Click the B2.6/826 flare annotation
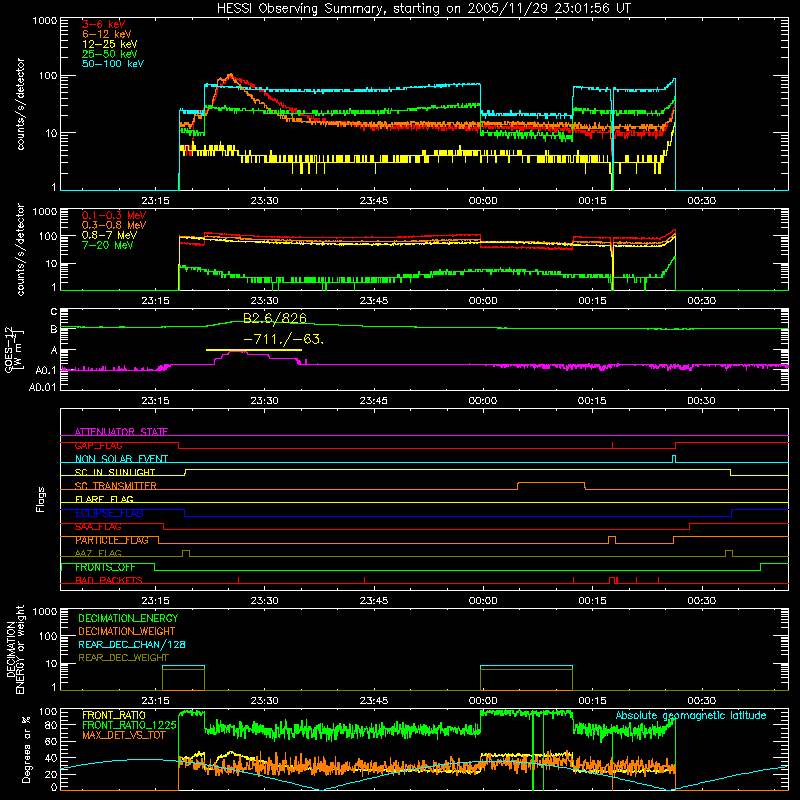 [x=275, y=318]
